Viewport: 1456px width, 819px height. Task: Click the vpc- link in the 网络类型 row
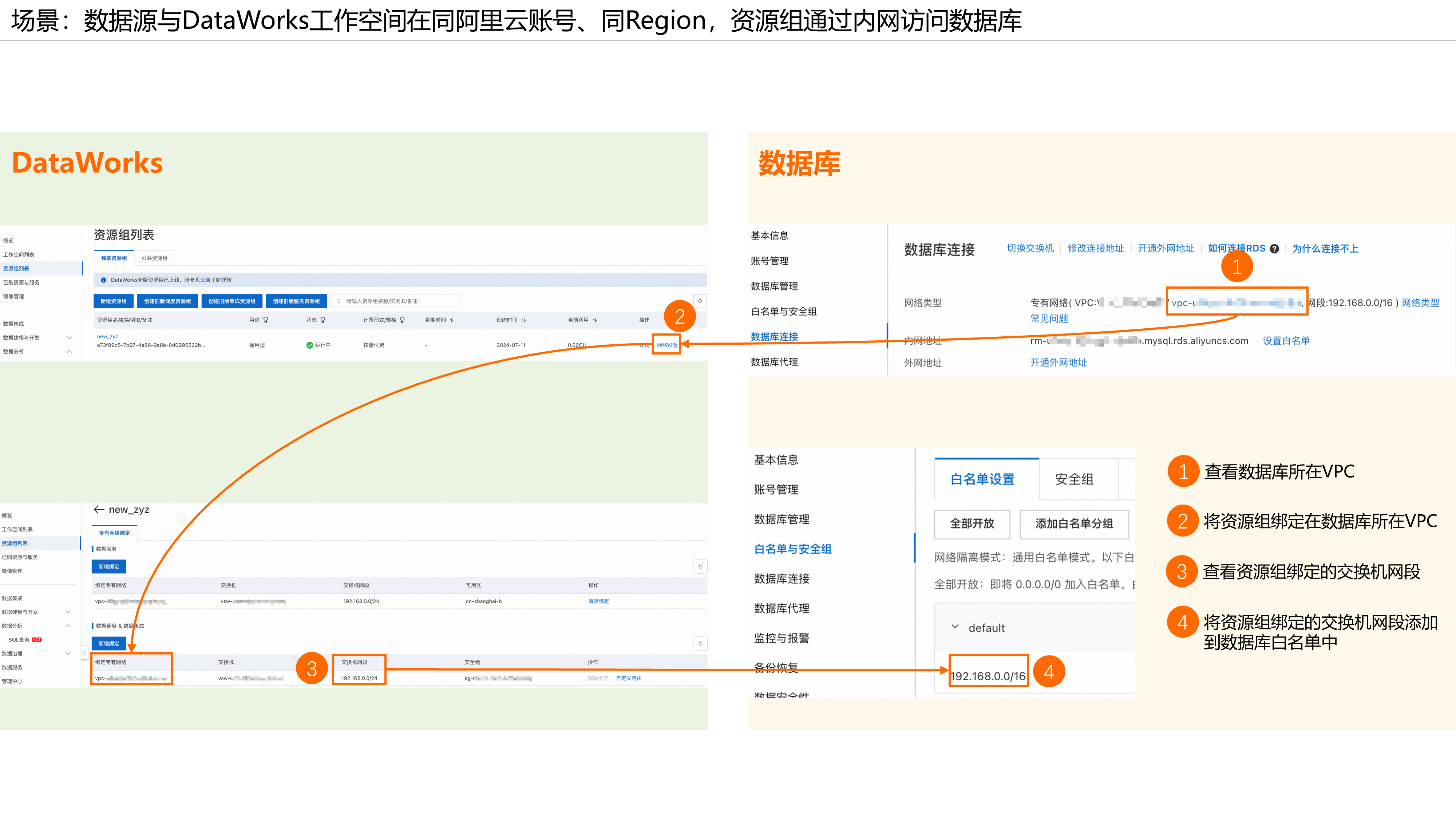point(1236,302)
